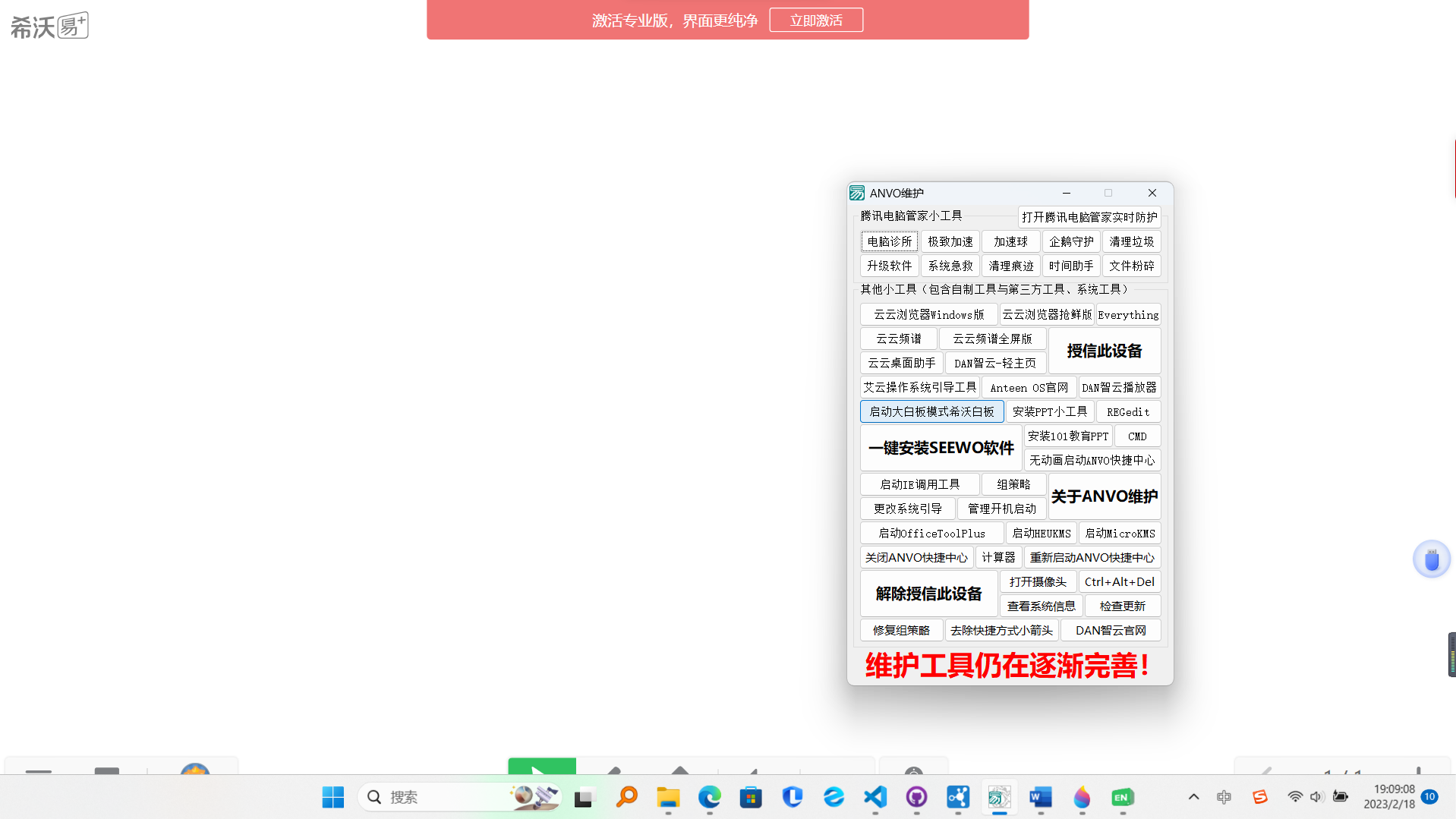Open REGedit tool

(x=1129, y=411)
